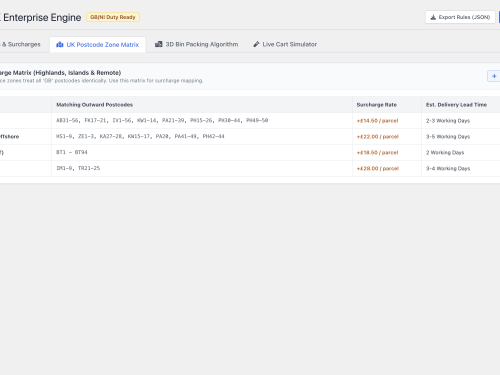Switch to the 3D Bin Packing Algorithm tab
Screen dimensions: 500x375
tap(197, 44)
